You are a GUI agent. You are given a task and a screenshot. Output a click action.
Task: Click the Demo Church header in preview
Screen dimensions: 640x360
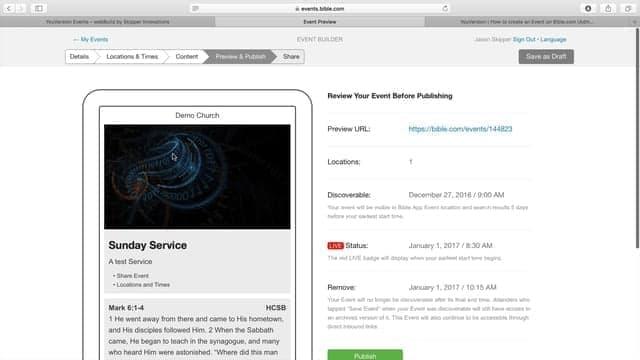coord(197,116)
